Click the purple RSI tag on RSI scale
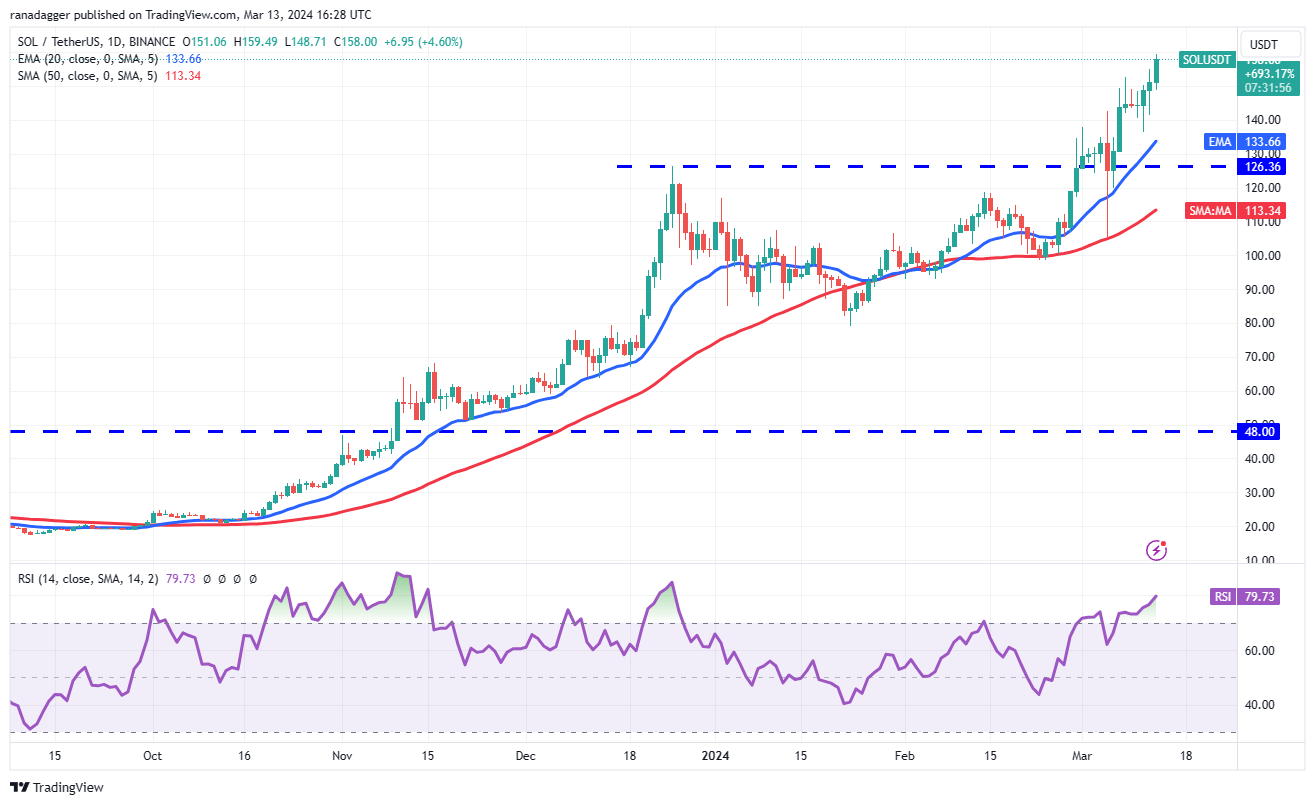This screenshot has height=805, width=1315. tap(1223, 596)
